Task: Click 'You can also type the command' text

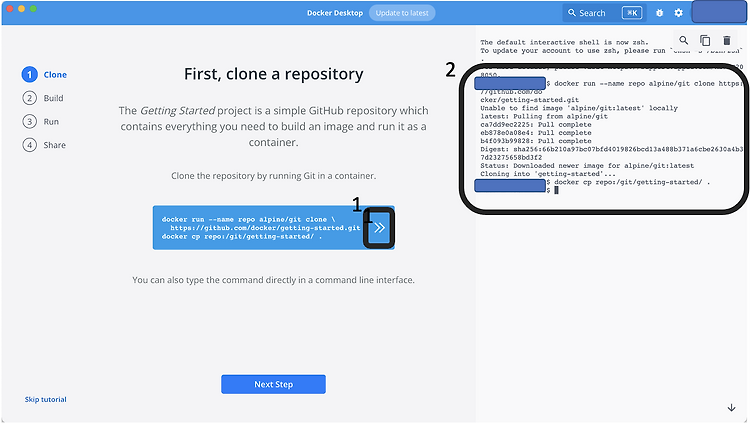Action: click(x=273, y=280)
